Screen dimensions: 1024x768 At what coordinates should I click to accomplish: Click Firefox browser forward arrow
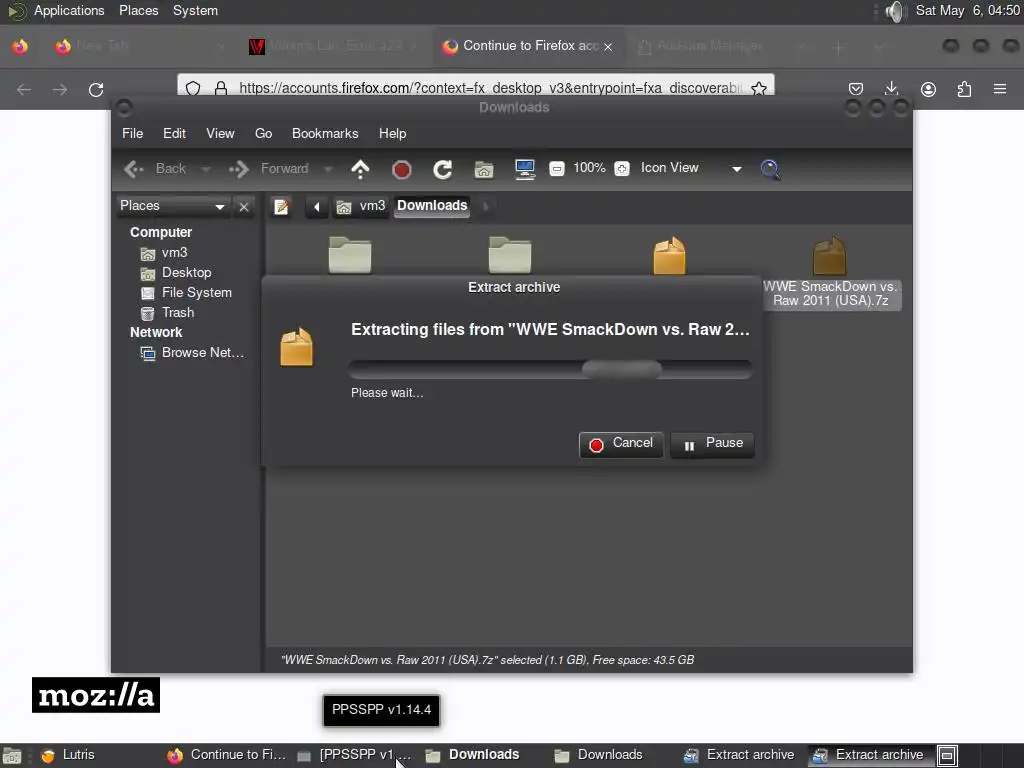[60, 89]
